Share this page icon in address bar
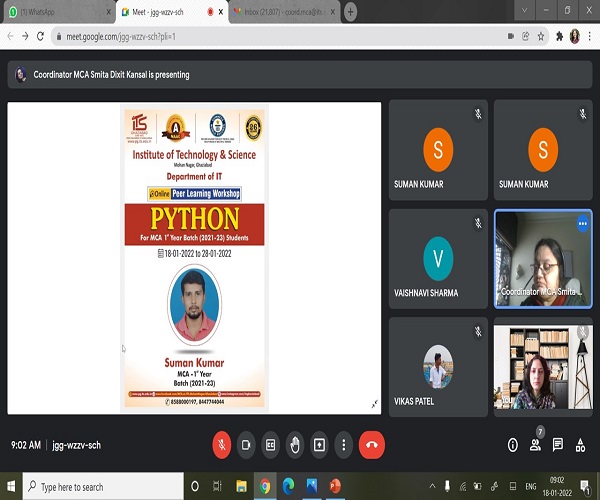 pyautogui.click(x=525, y=36)
